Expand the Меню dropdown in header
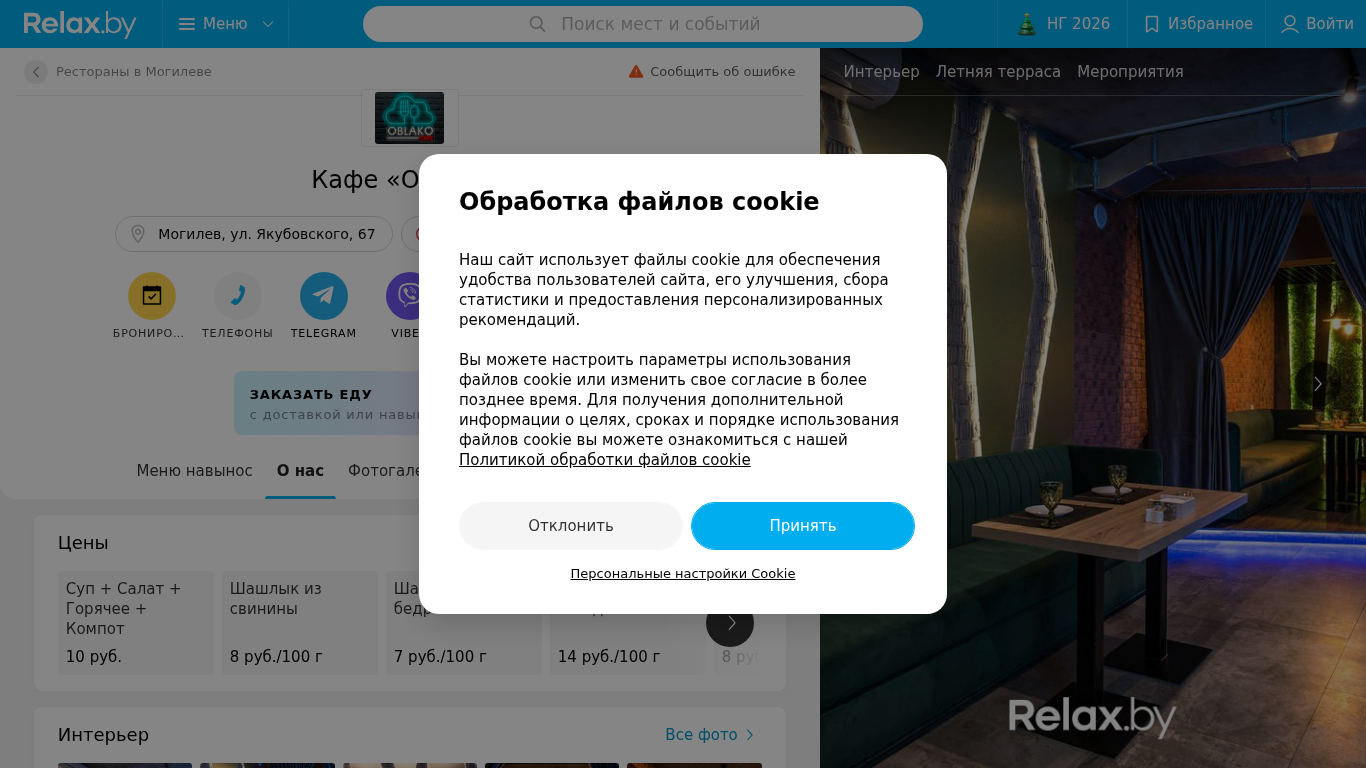The image size is (1366, 768). (x=226, y=24)
